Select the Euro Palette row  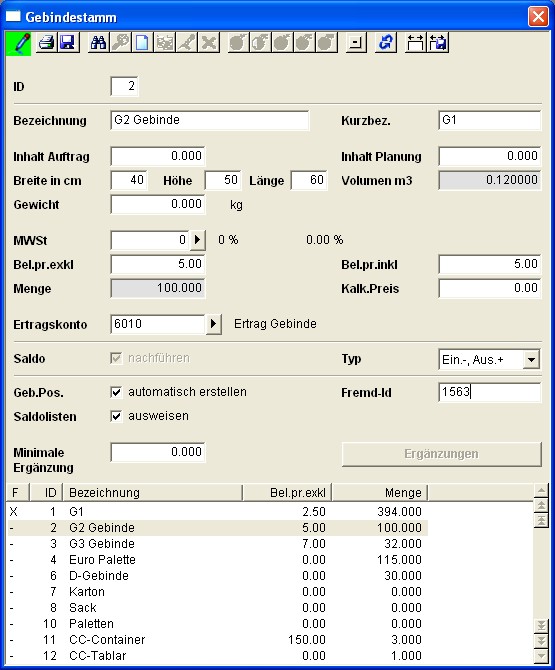217,560
